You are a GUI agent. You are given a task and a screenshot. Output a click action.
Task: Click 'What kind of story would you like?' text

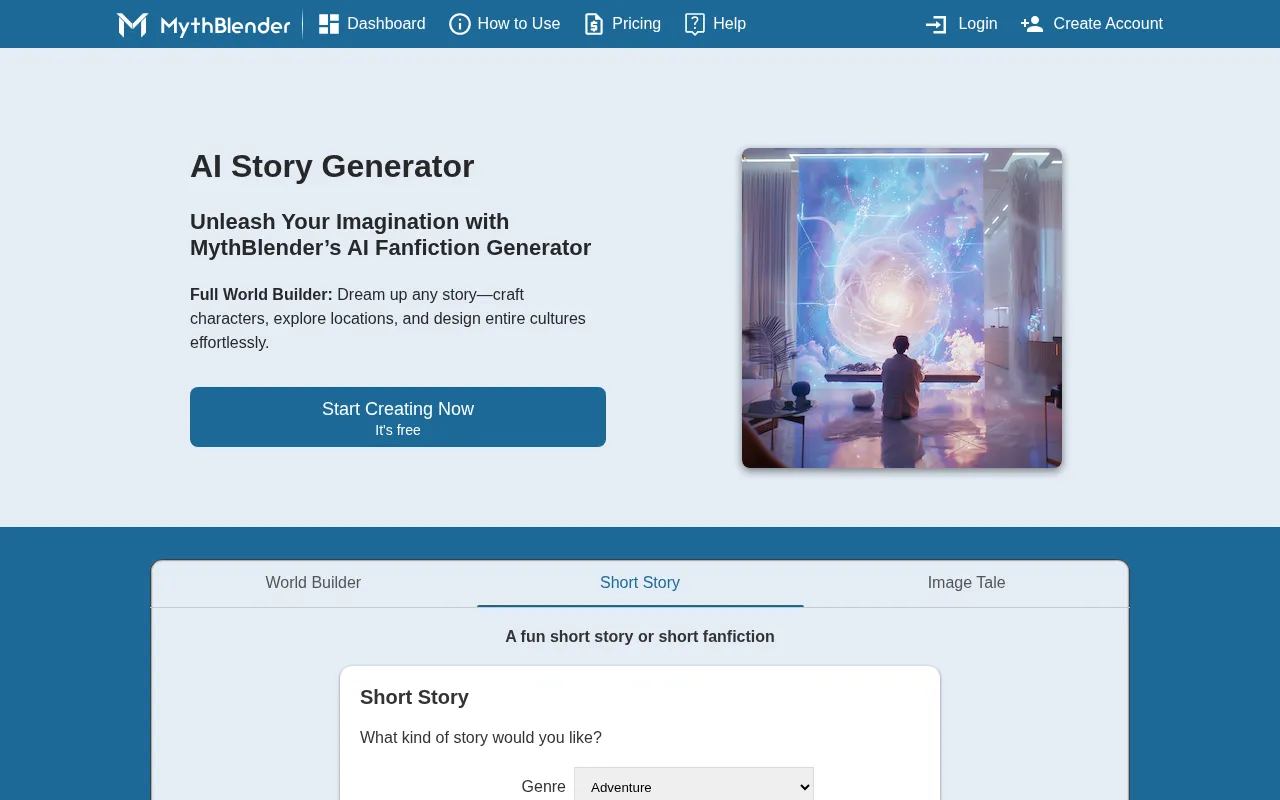[x=481, y=738]
